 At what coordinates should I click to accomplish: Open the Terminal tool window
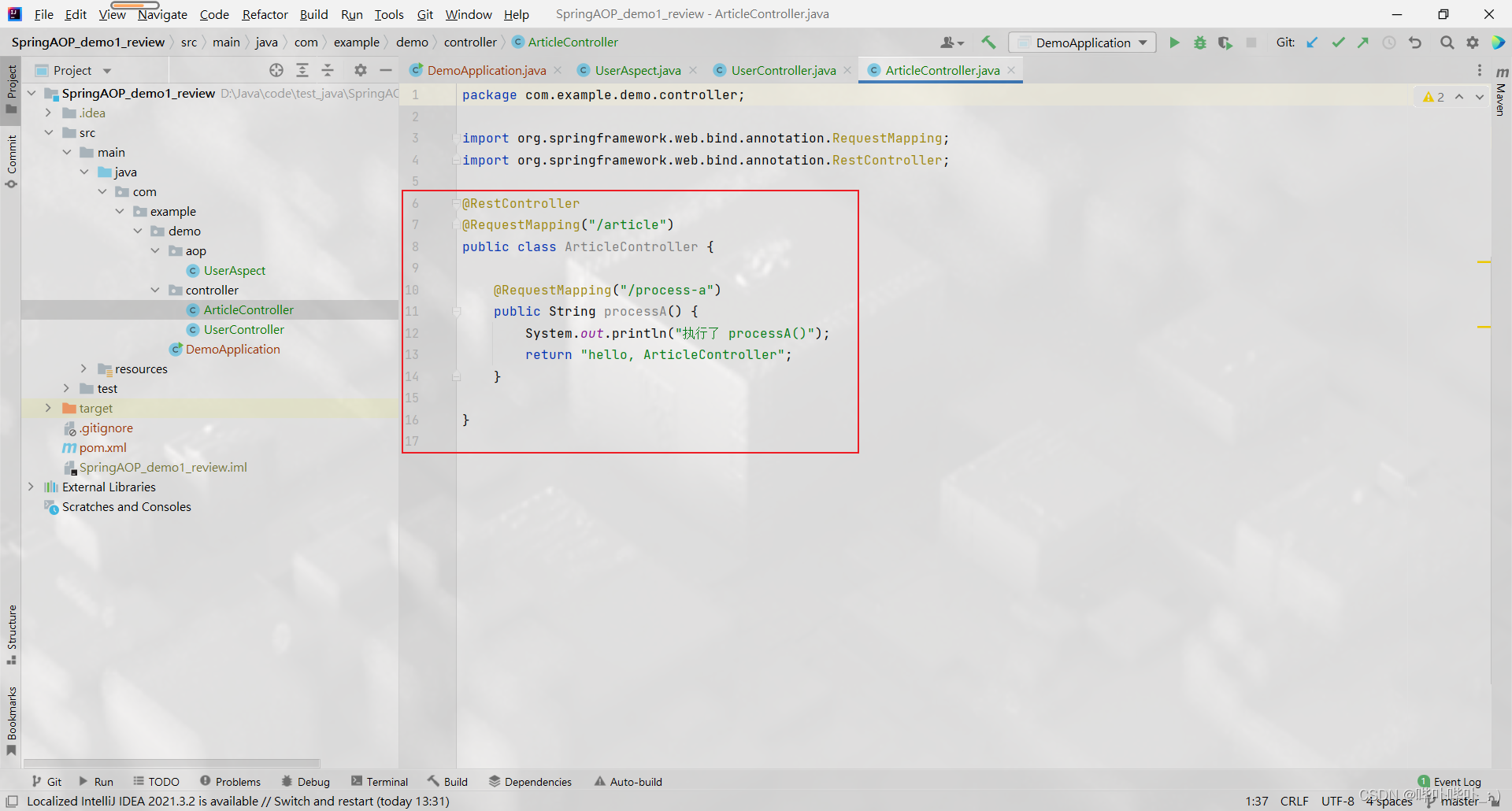point(380,782)
